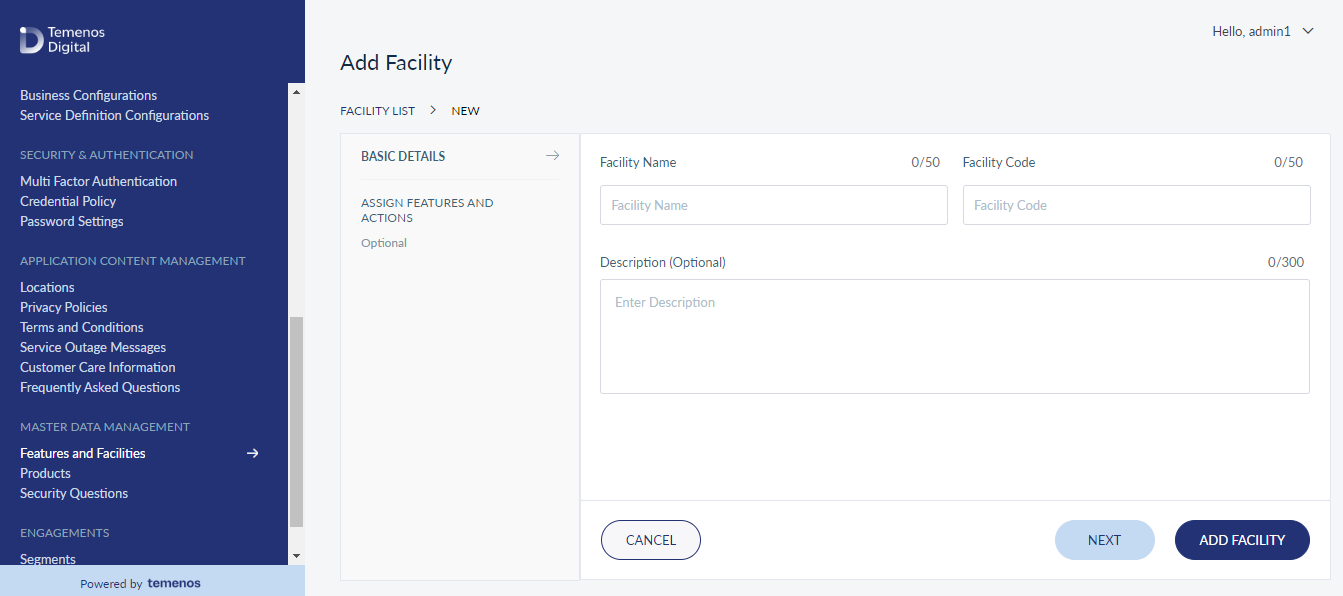The image size is (1343, 596).
Task: Click the Next button
Action: click(x=1104, y=540)
